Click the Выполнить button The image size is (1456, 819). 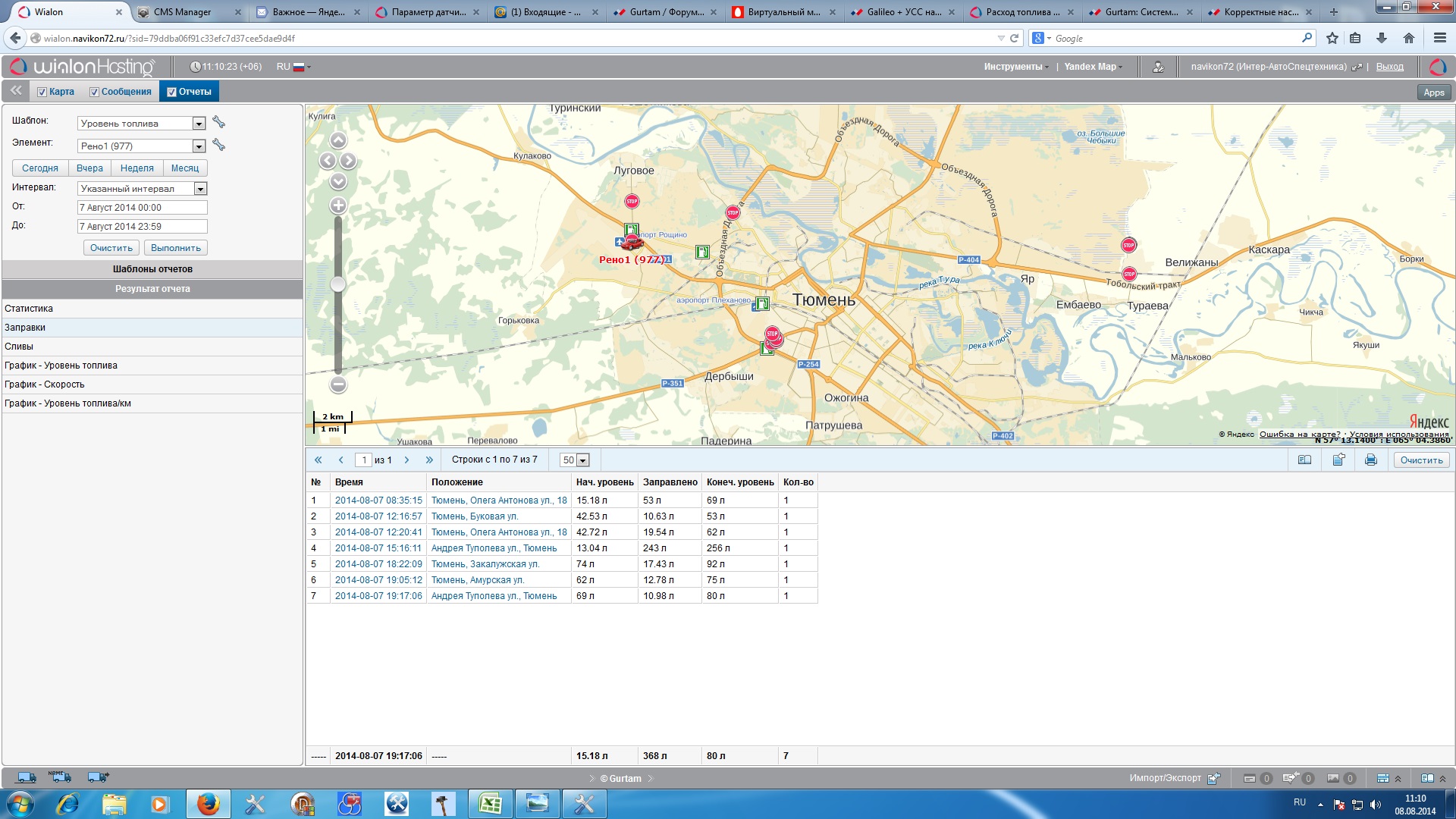point(175,248)
